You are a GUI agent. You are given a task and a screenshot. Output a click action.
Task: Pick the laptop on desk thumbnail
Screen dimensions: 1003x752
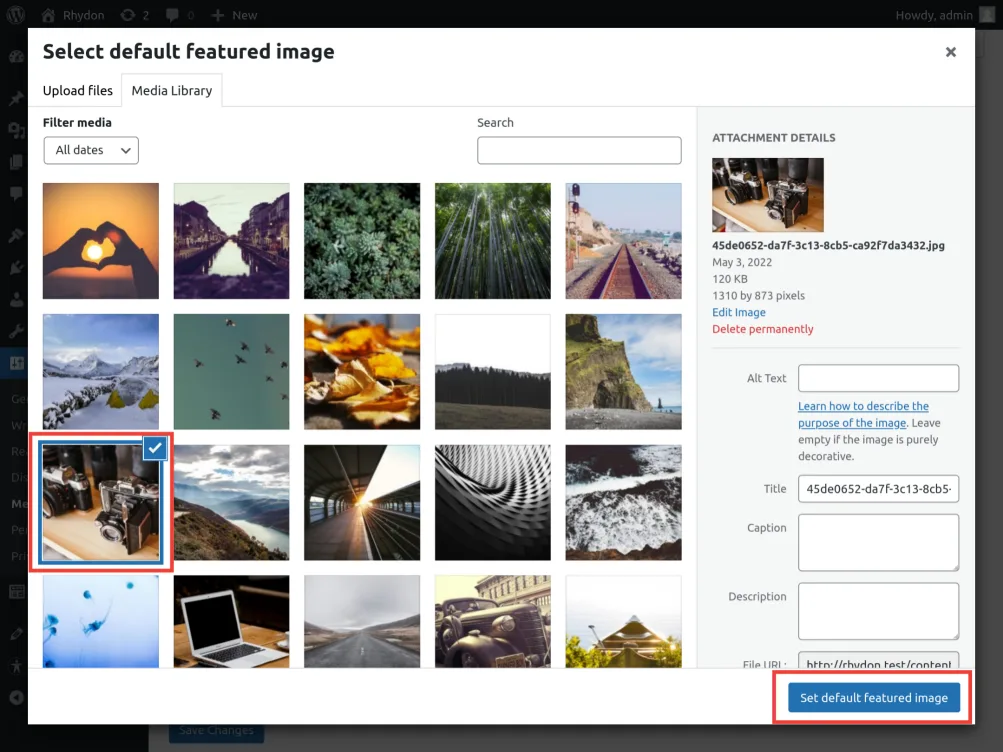232,622
